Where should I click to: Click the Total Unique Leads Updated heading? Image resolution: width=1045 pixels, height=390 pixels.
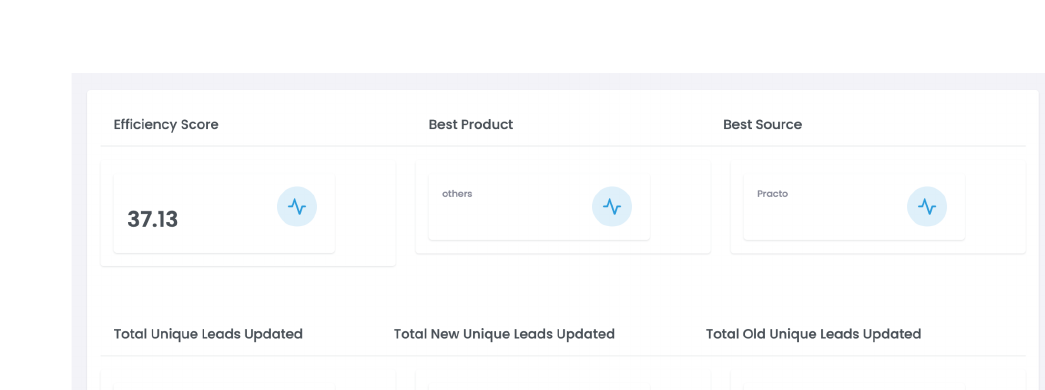(208, 334)
